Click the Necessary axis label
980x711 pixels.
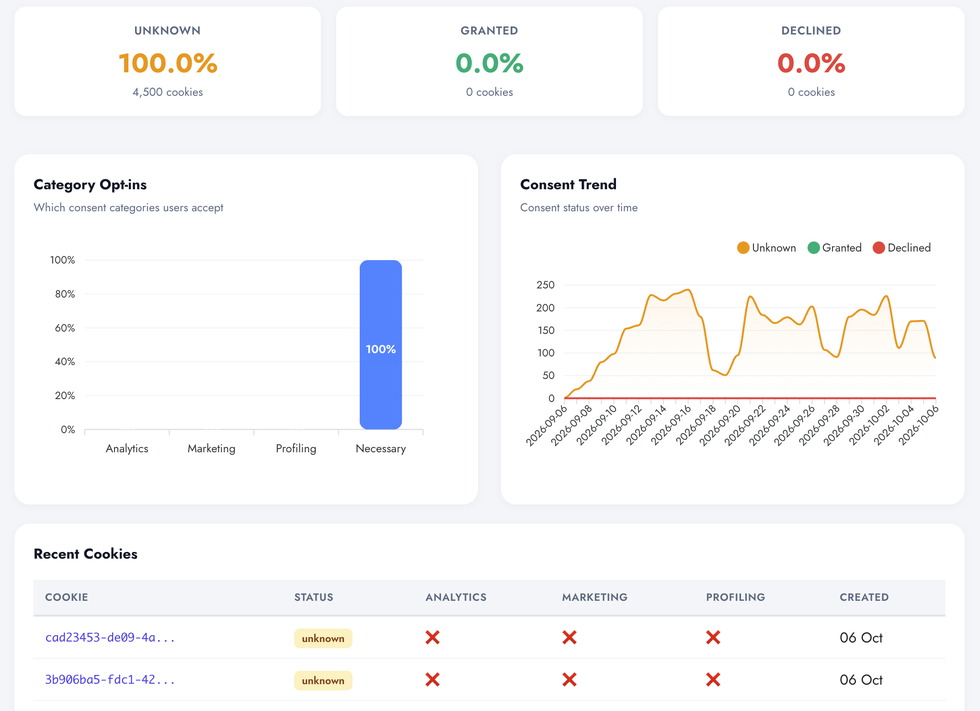click(x=381, y=449)
